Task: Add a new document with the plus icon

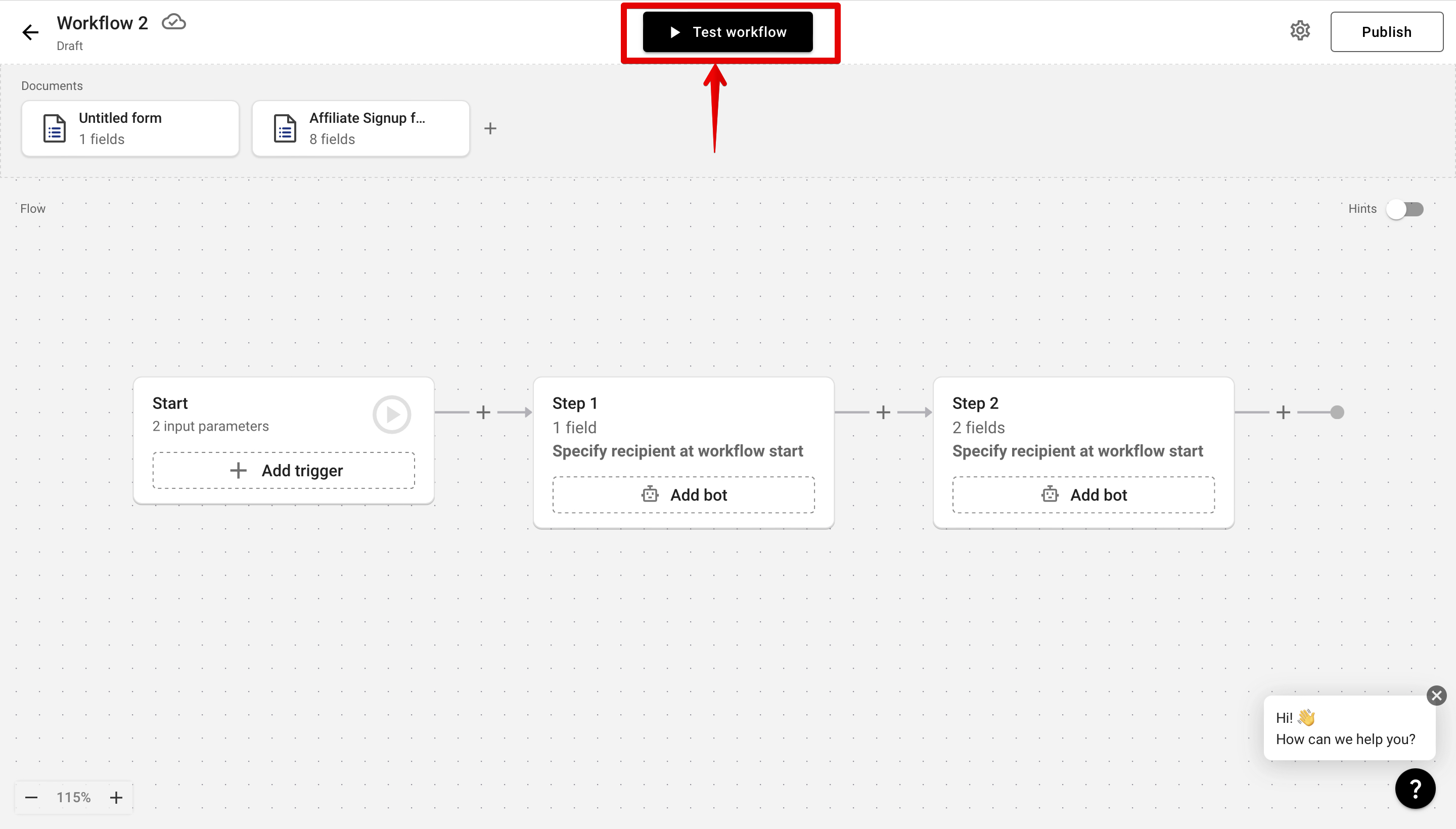Action: [491, 128]
